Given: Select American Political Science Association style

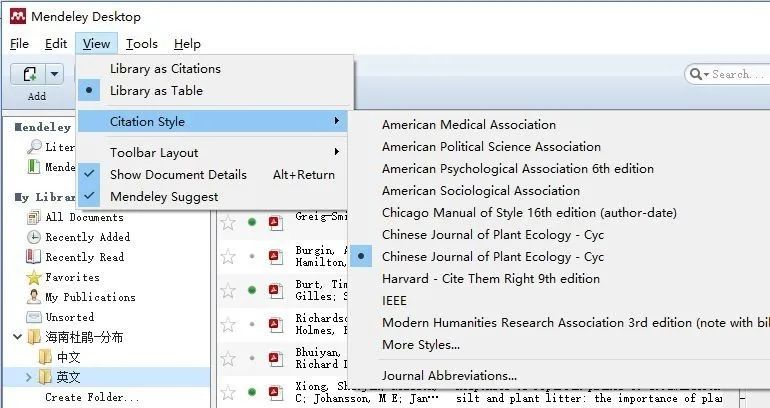Looking at the screenshot, I should [x=559, y=147].
